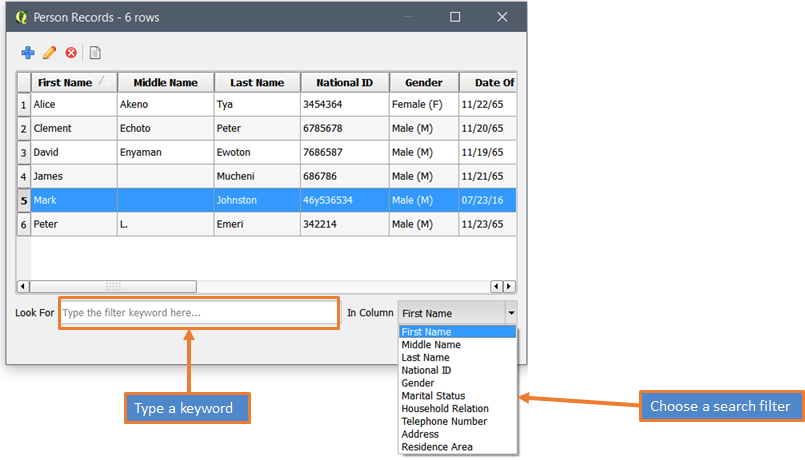Click the Gender cell for David

pos(423,153)
